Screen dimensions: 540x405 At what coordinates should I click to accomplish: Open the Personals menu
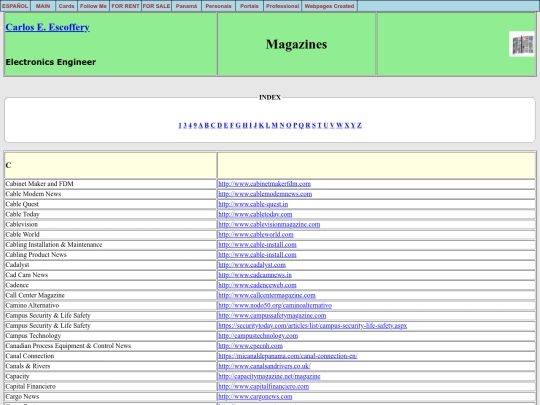(x=218, y=6)
